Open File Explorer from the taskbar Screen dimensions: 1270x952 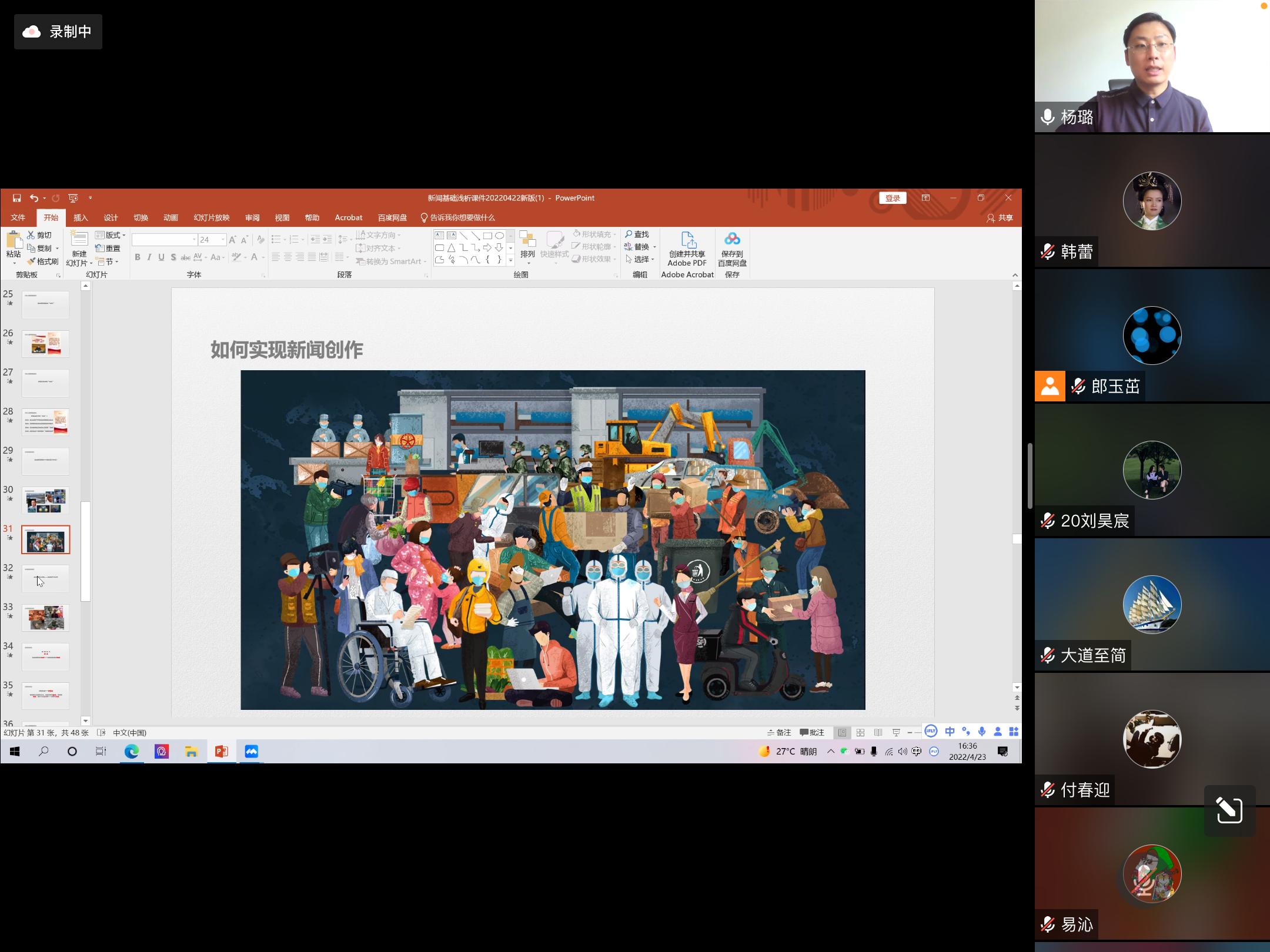192,752
